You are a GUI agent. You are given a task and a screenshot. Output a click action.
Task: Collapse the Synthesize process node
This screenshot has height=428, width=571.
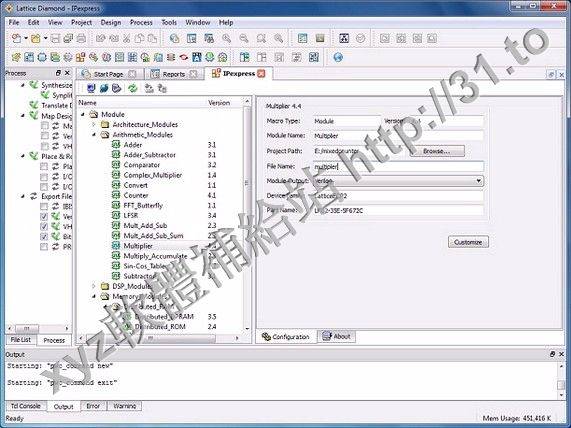point(23,85)
